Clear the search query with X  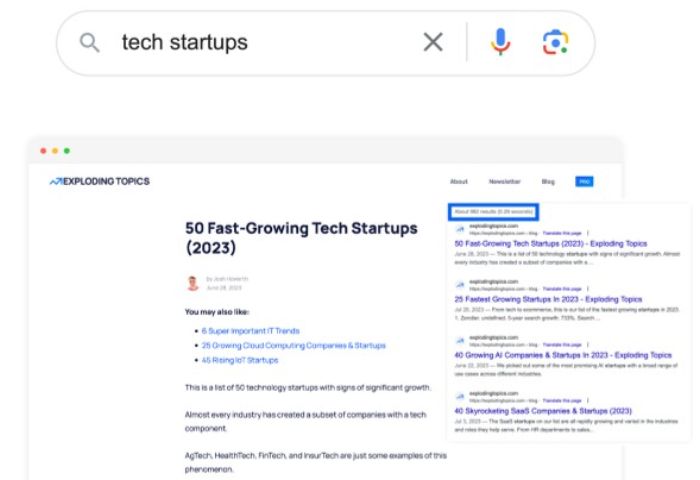432,42
